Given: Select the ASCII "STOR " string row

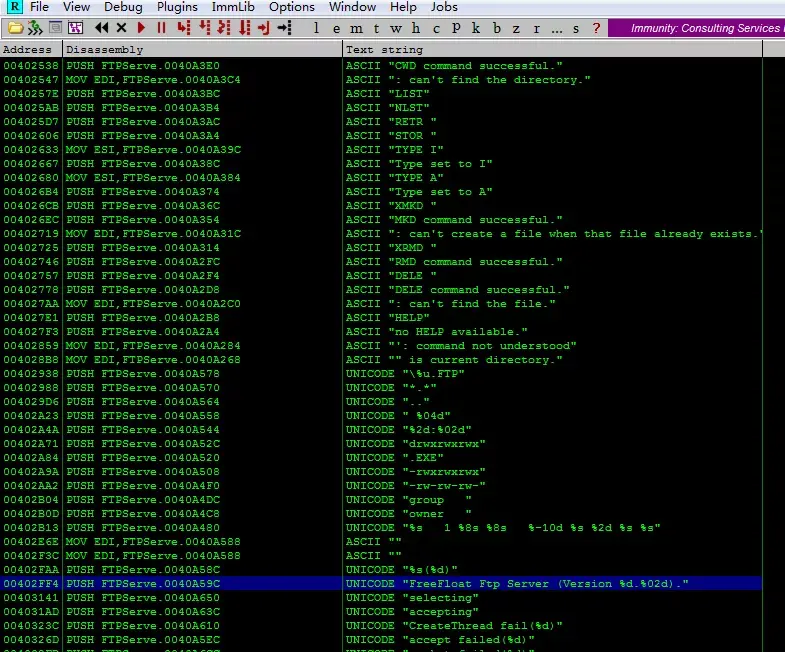Looking at the screenshot, I should (x=381, y=136).
